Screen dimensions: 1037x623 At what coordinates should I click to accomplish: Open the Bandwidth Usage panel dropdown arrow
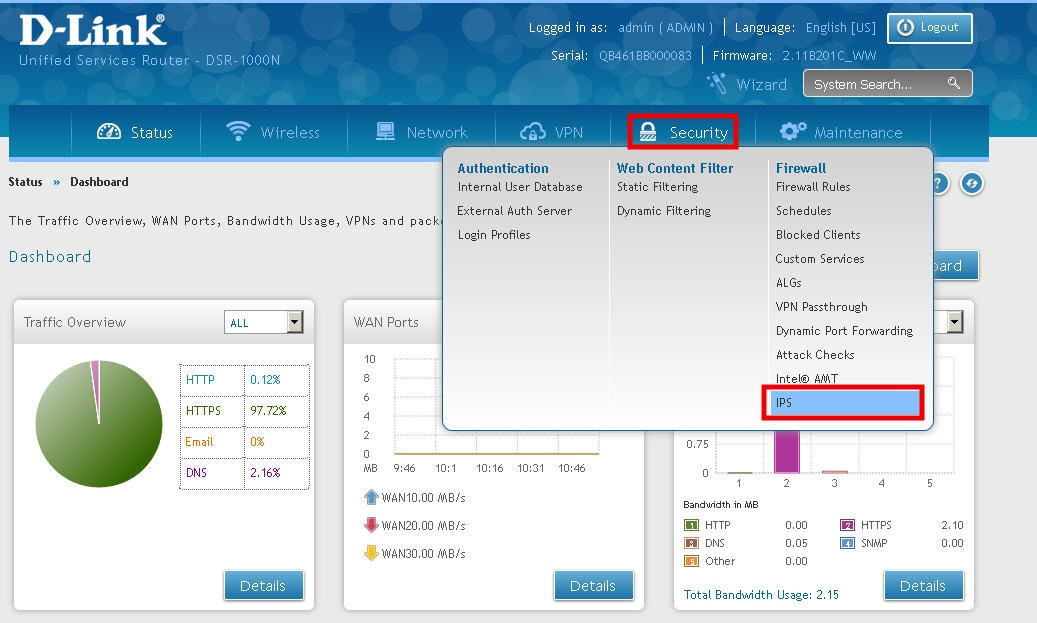coord(955,322)
